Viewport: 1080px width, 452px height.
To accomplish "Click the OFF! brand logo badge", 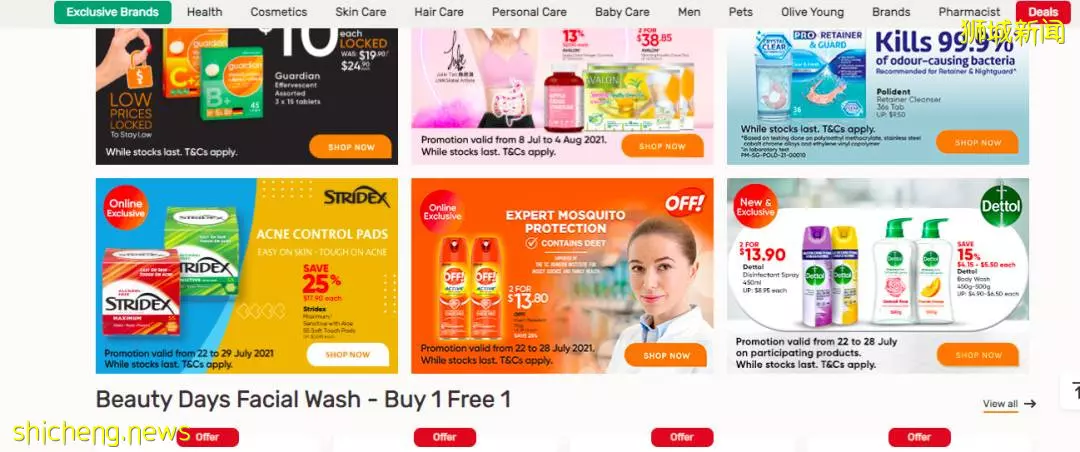I will point(685,203).
